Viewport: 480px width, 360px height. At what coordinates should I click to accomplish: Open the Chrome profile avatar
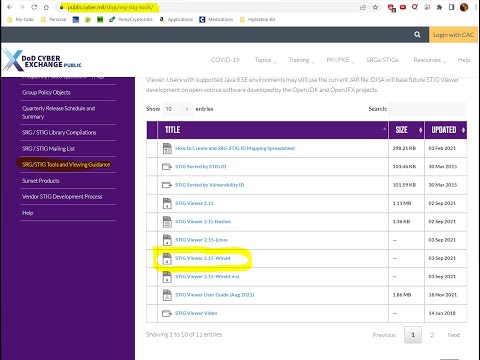(x=464, y=7)
